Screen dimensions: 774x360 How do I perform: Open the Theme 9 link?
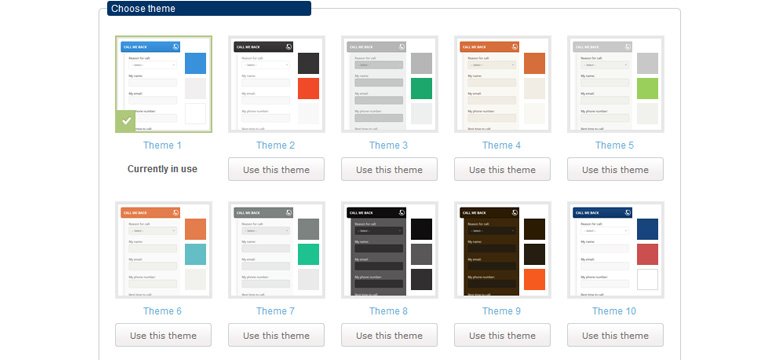[x=502, y=311]
